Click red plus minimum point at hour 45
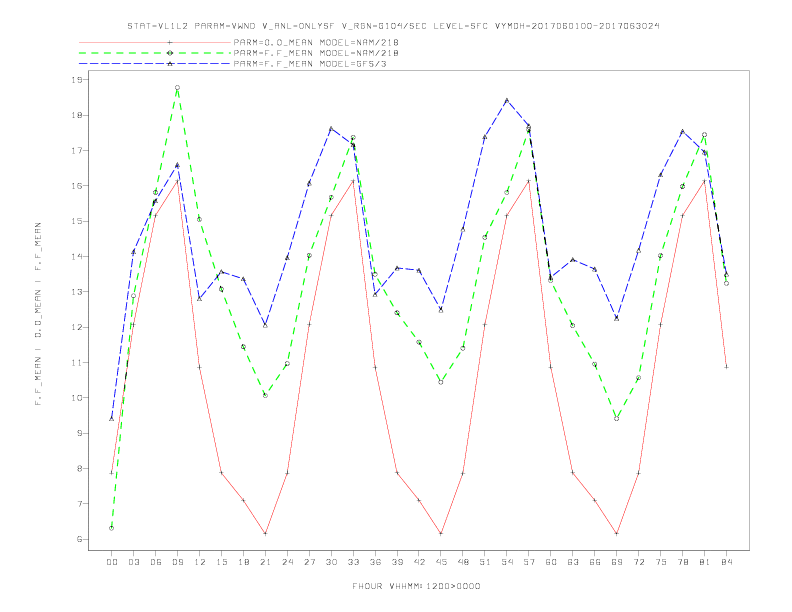Screen dimensions: 792x612 [441, 534]
